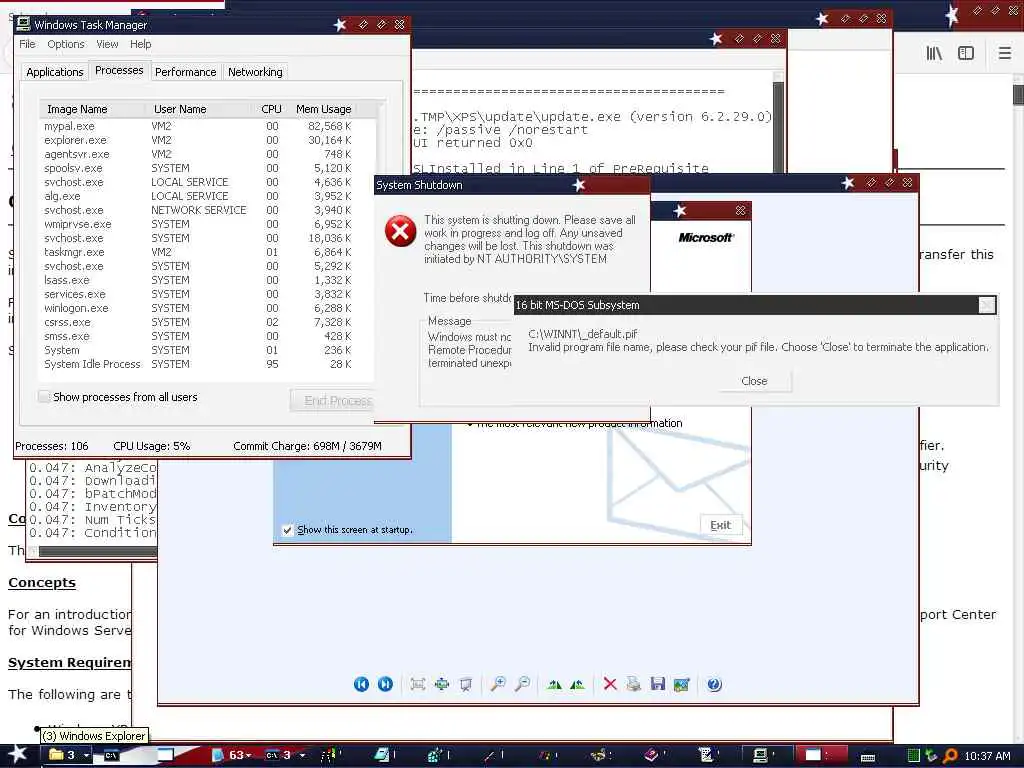The width and height of the screenshot is (1024, 768).
Task: Switch to the Networking tab
Action: (255, 72)
